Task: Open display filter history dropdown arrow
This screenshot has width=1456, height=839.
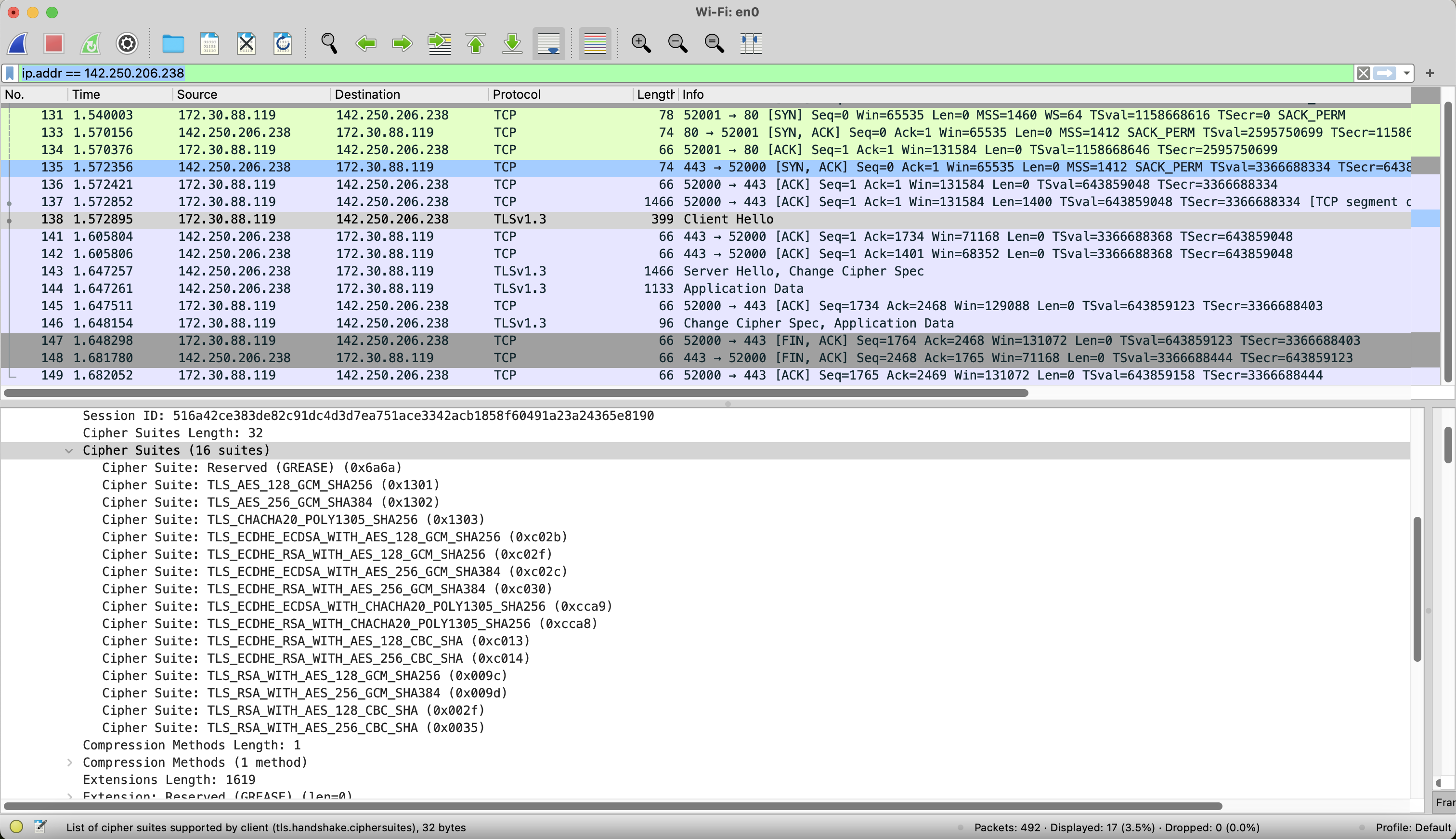Action: (x=1406, y=73)
